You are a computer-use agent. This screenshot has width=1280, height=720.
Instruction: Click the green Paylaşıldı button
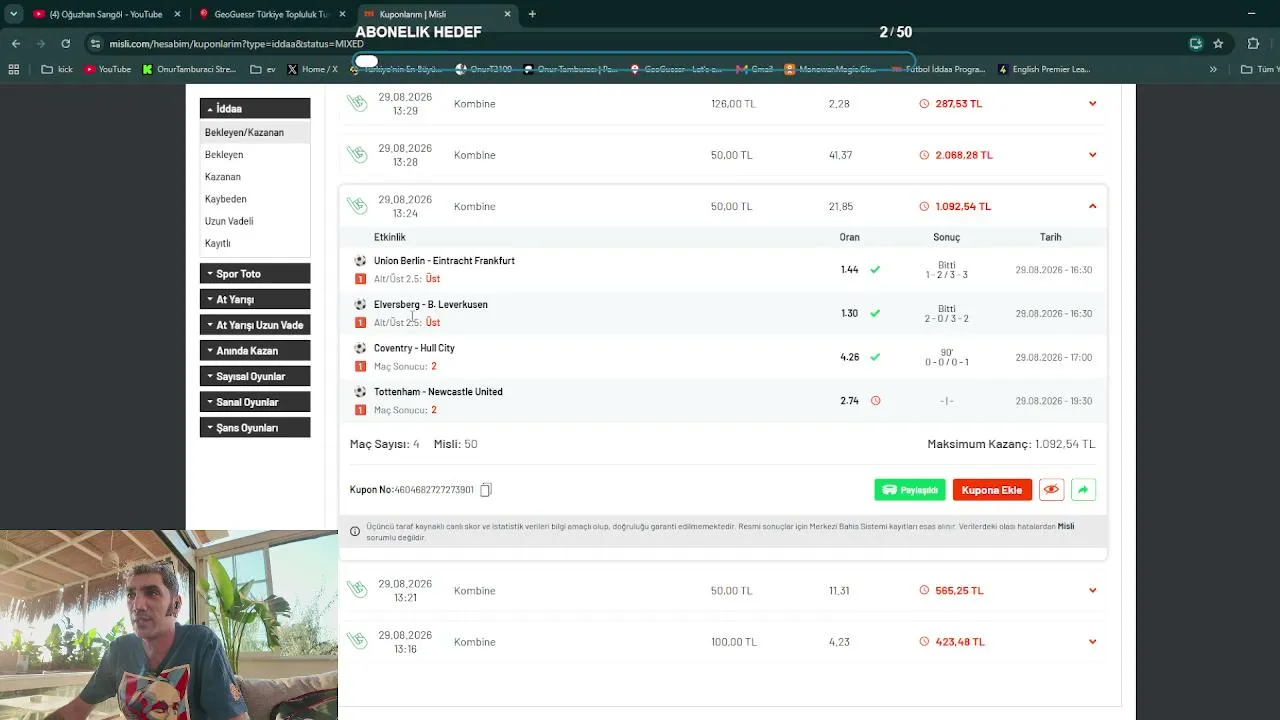pyautogui.click(x=910, y=490)
